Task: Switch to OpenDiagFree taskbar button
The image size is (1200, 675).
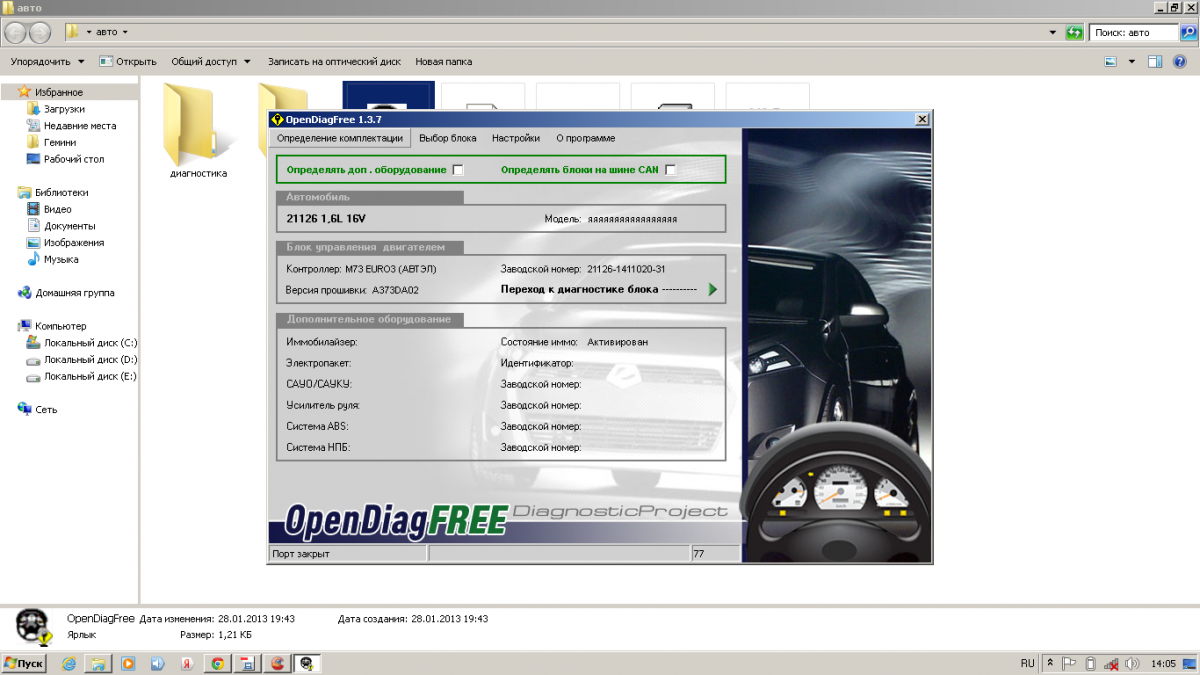Action: coord(308,663)
